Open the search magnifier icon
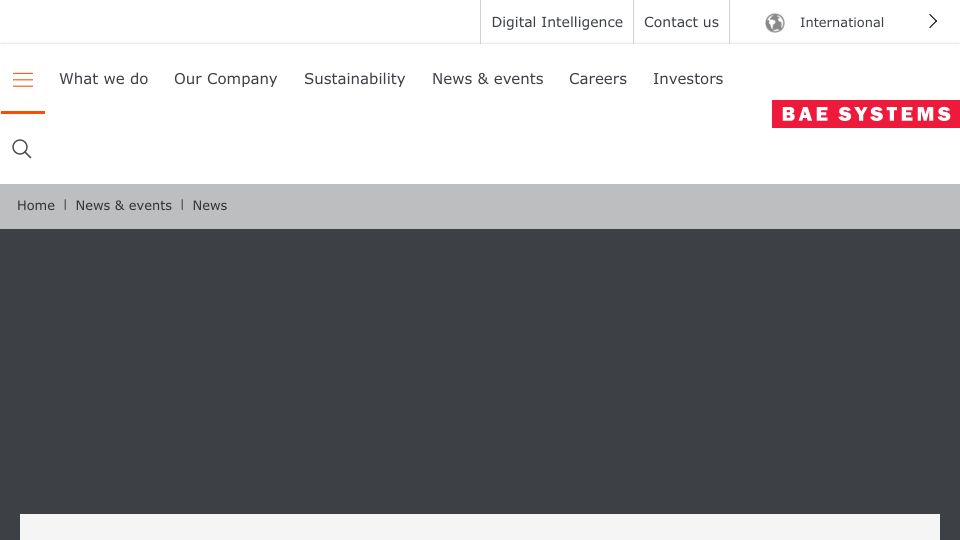 [x=21, y=149]
